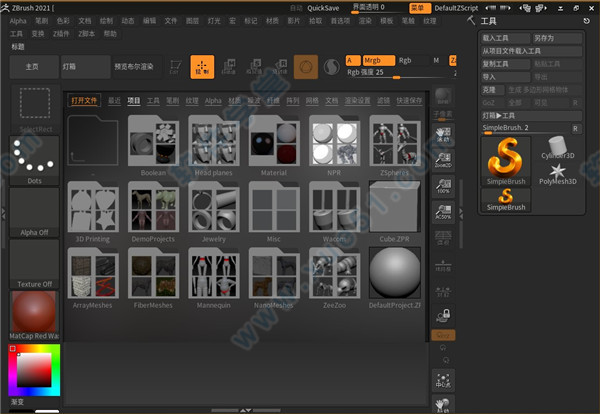Select the Cylinder3D tool
Image resolution: width=600 pixels, height=414 pixels.
[x=558, y=148]
